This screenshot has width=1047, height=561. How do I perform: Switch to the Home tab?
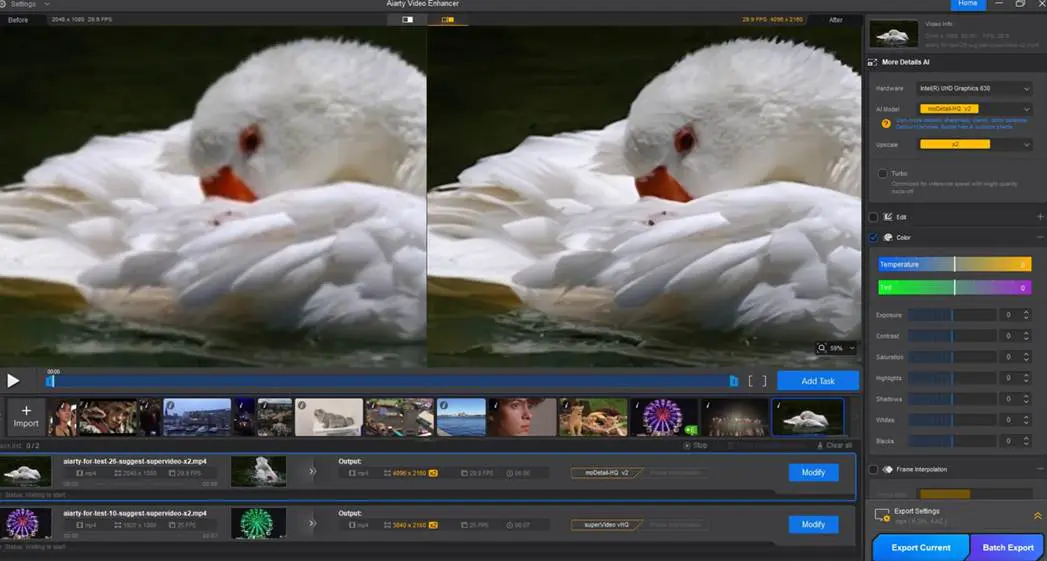[967, 4]
